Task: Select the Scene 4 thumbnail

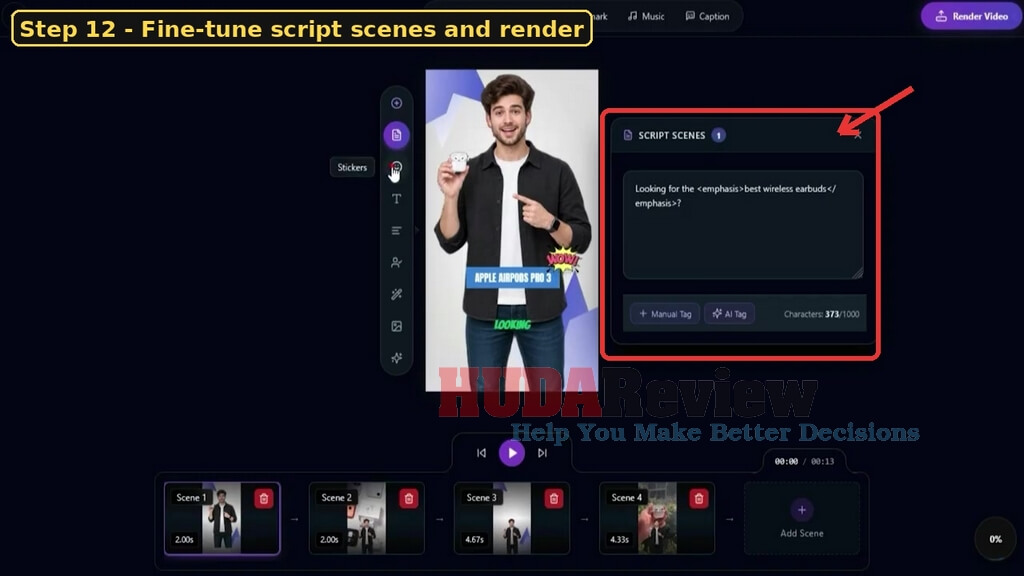Action: 657,519
